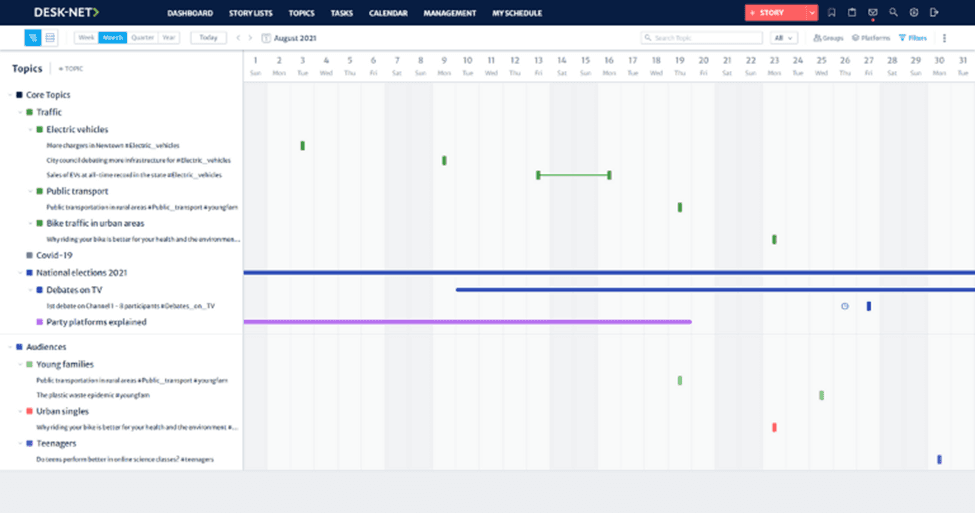Open the messages envelope icon

[x=873, y=13]
